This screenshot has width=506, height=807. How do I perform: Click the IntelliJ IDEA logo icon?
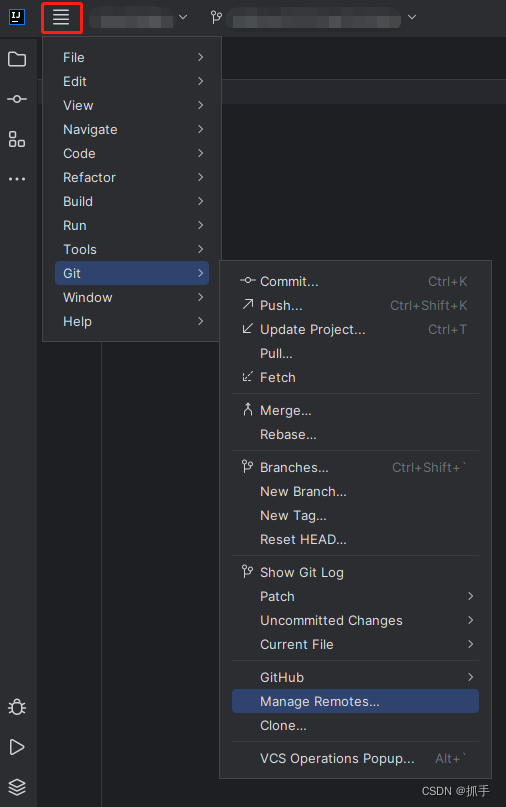point(17,17)
